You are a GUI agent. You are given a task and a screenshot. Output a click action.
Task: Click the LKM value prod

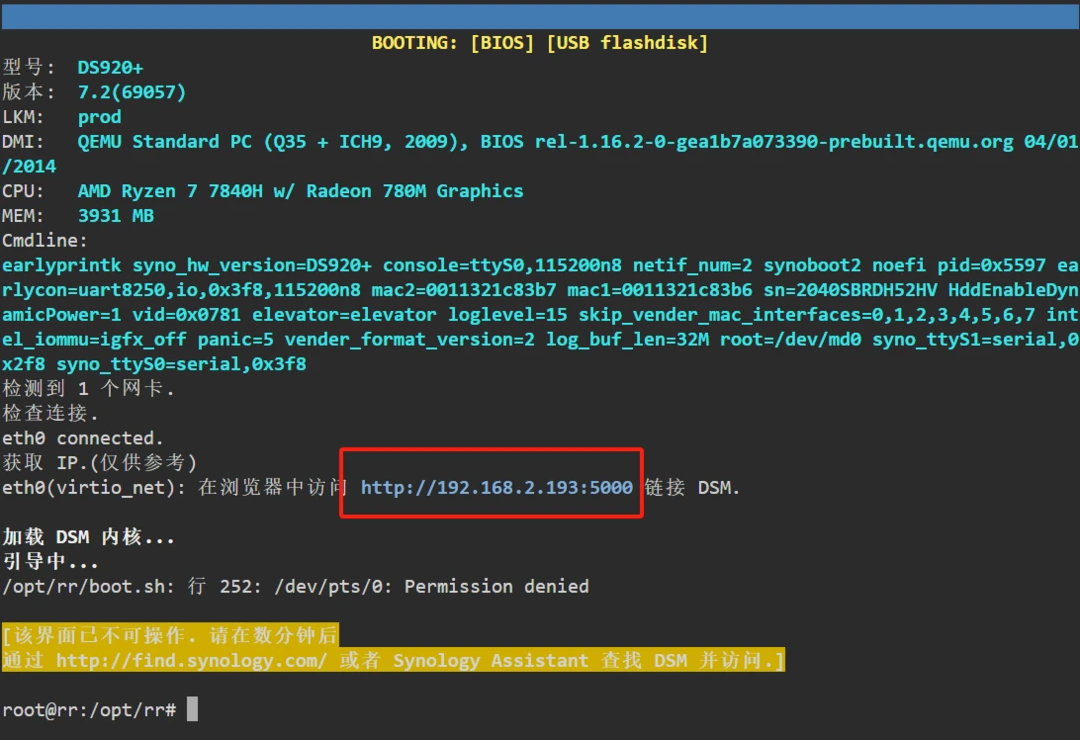99,117
